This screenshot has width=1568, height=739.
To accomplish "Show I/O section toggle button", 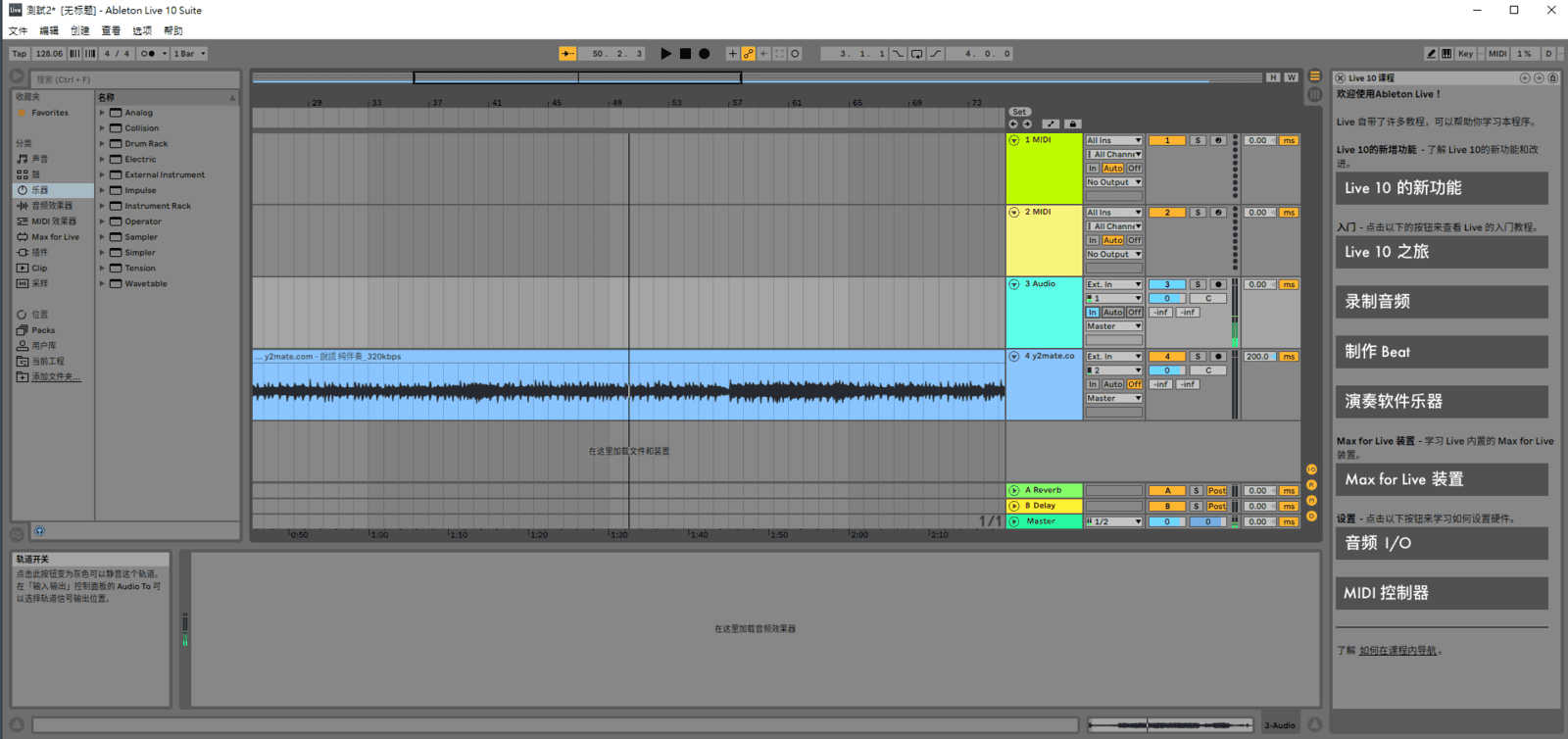I will pyautogui.click(x=1311, y=469).
